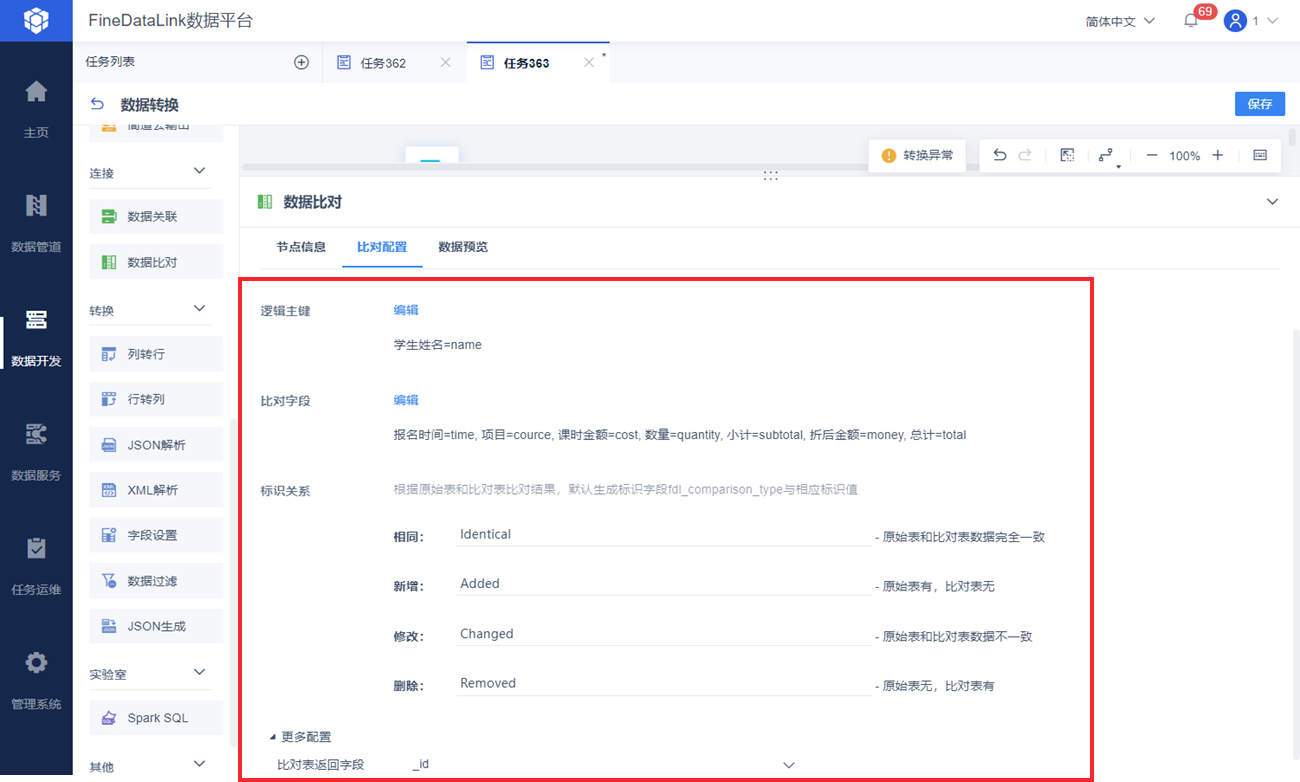Switch to the 节点信息 tab

(301, 247)
